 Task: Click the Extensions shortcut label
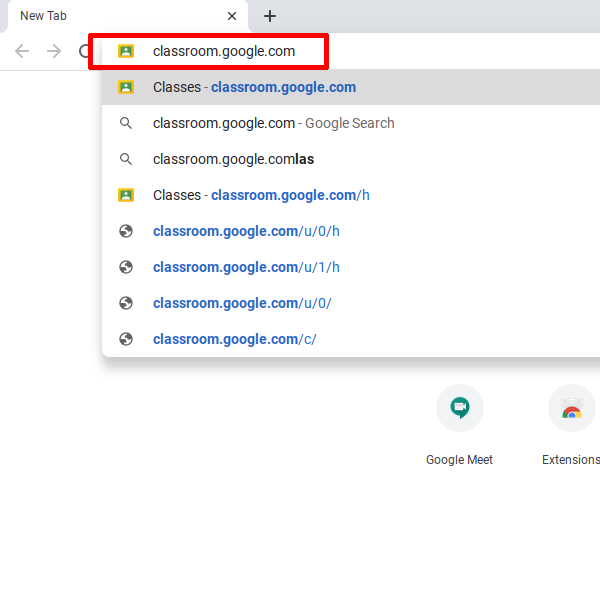point(571,460)
